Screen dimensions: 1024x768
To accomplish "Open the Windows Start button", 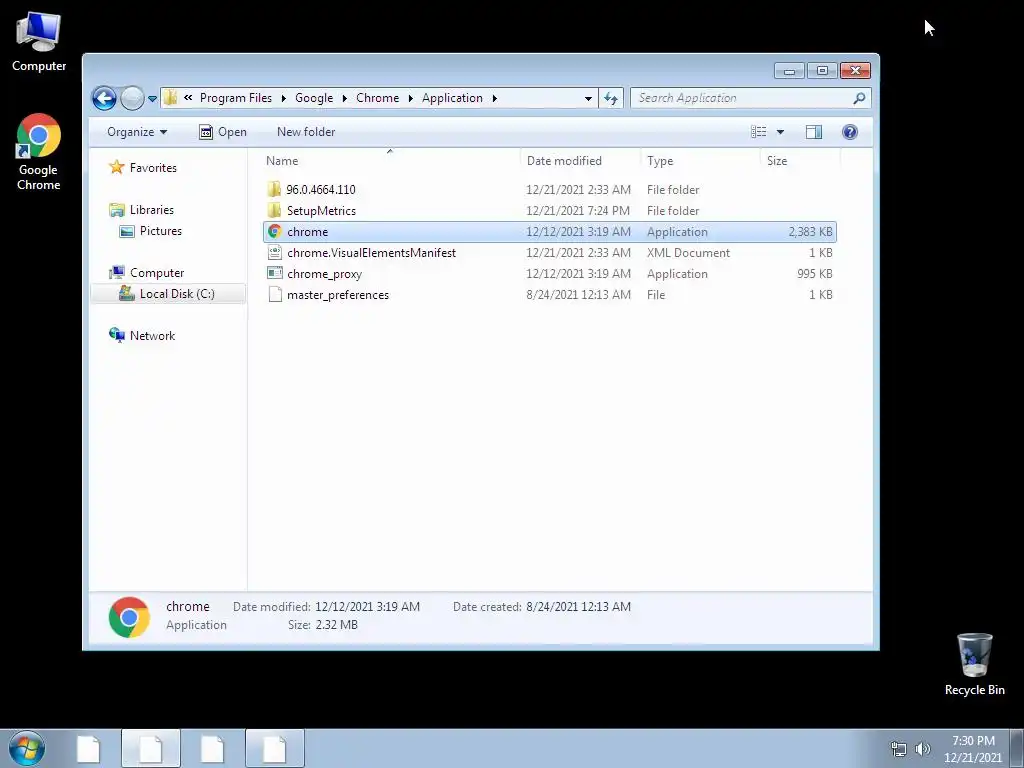I will [27, 748].
